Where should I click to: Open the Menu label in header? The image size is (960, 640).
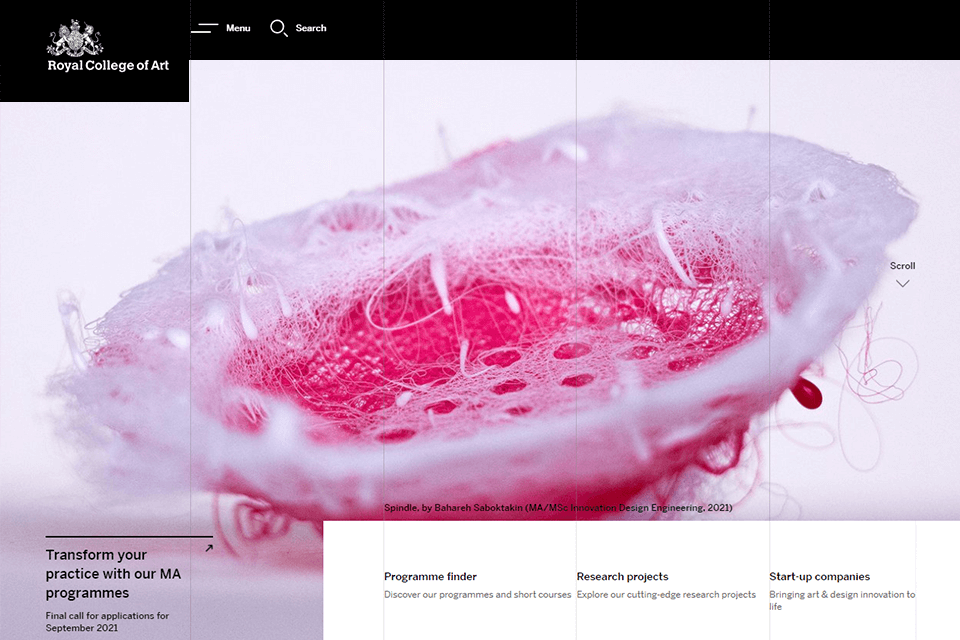point(238,28)
